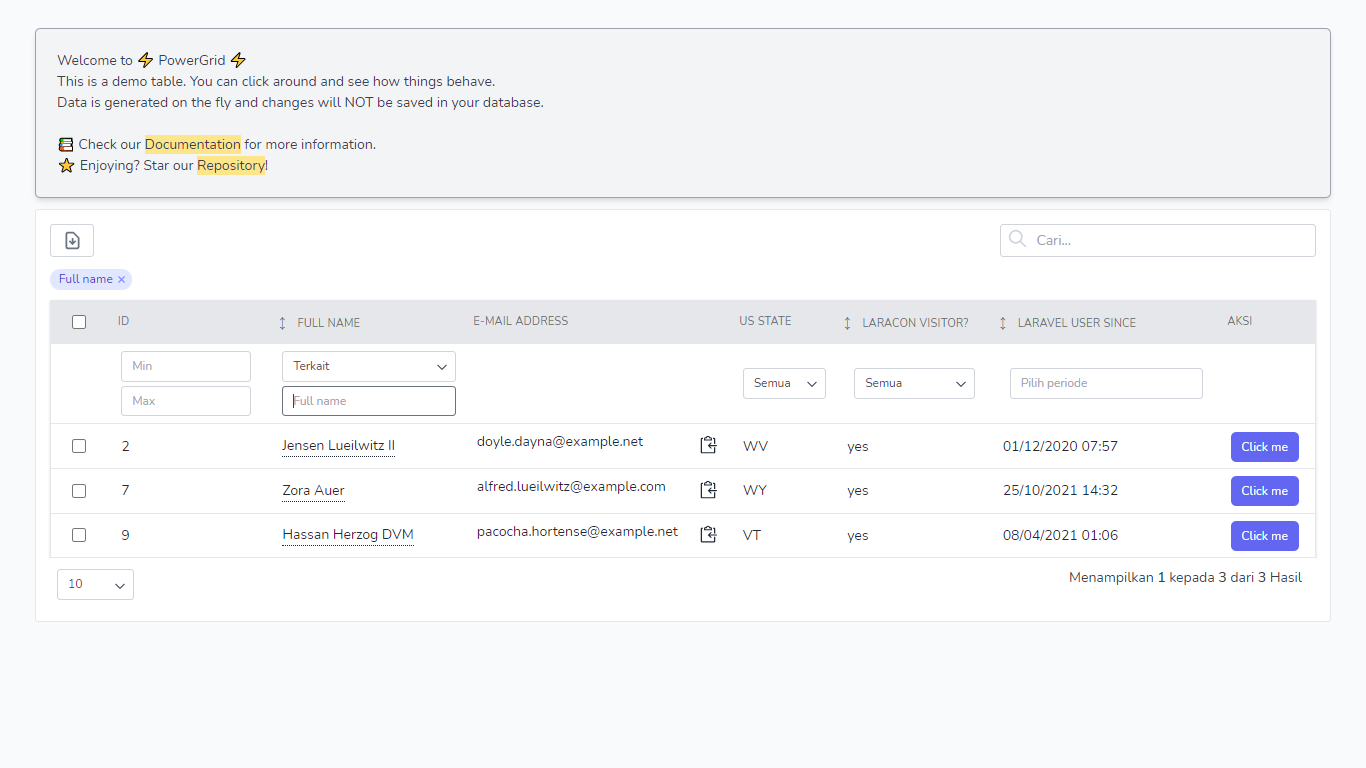This screenshot has height=768, width=1366.
Task: Star the Repository via its highlighted link
Action: click(231, 165)
